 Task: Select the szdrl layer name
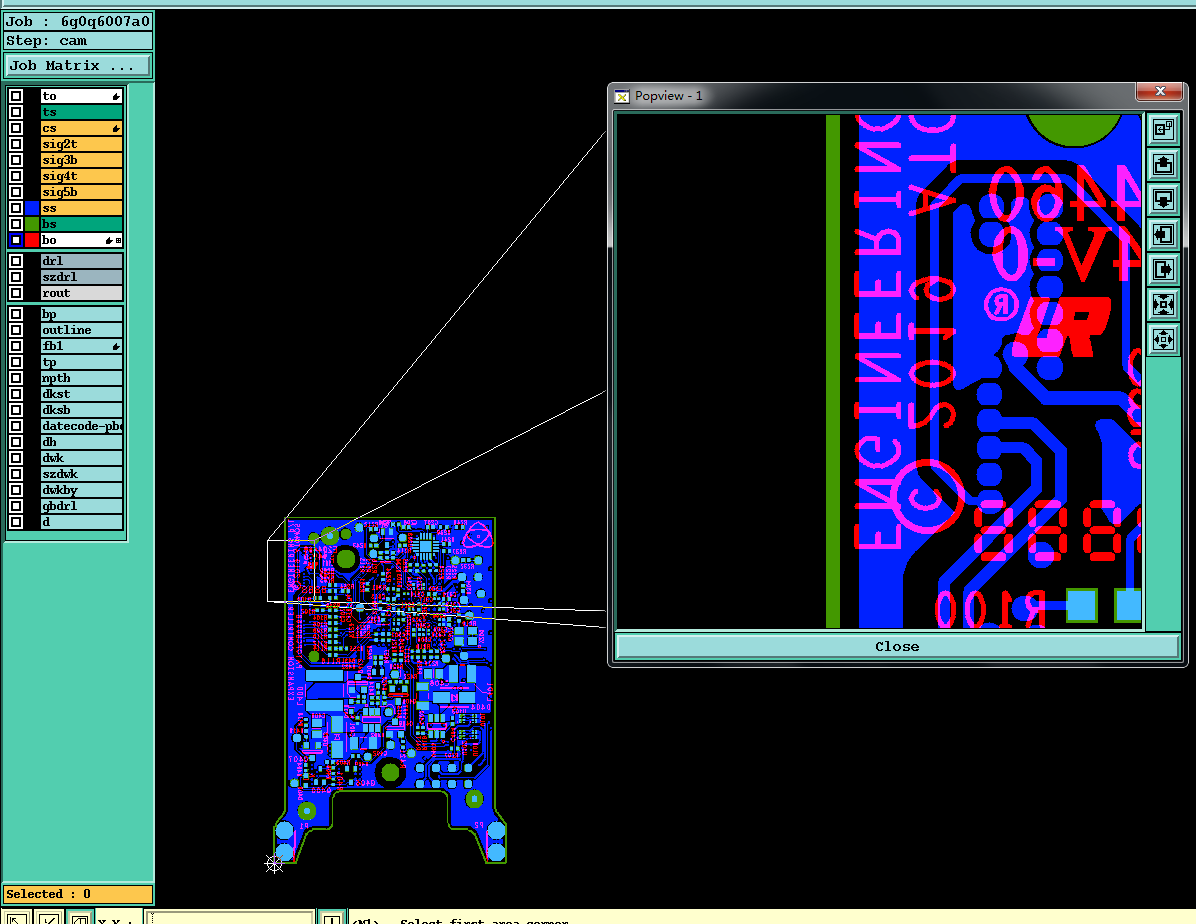tap(82, 277)
